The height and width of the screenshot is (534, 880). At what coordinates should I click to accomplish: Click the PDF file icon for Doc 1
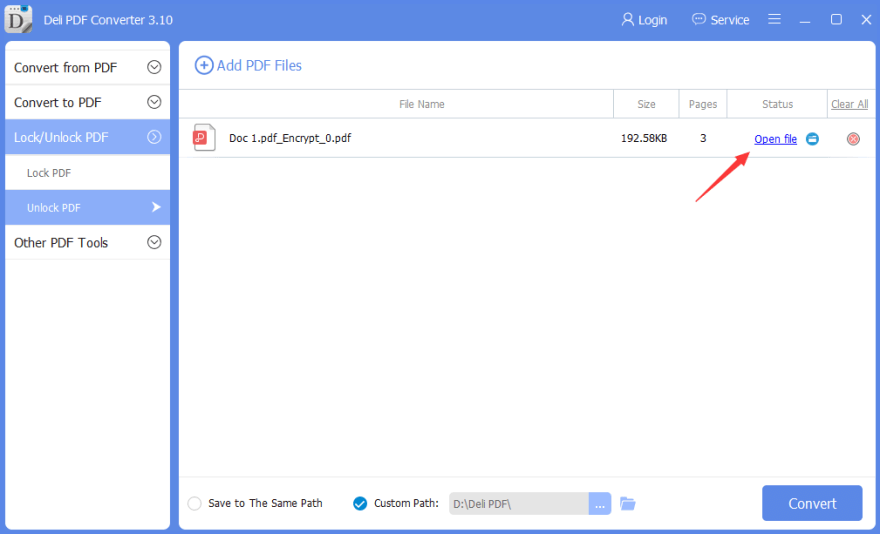tap(204, 138)
